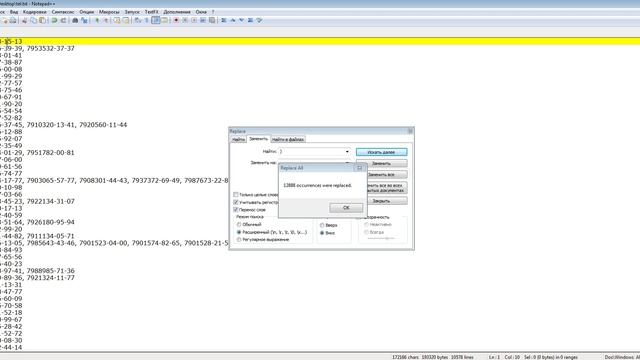The height and width of the screenshot is (360, 640).
Task: Open the Запуск menu
Action: (x=132, y=12)
